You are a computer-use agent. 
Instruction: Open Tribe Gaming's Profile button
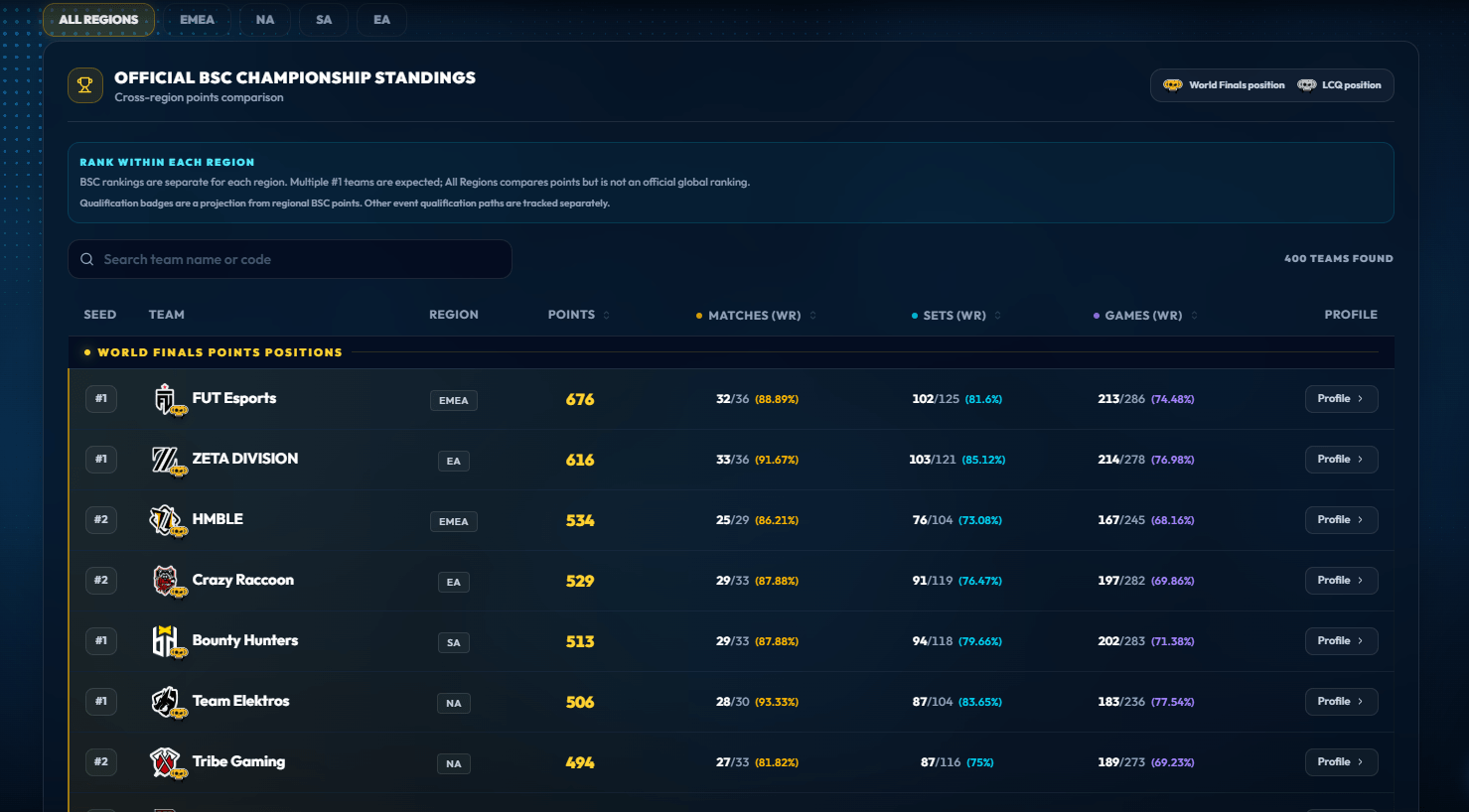coord(1341,761)
